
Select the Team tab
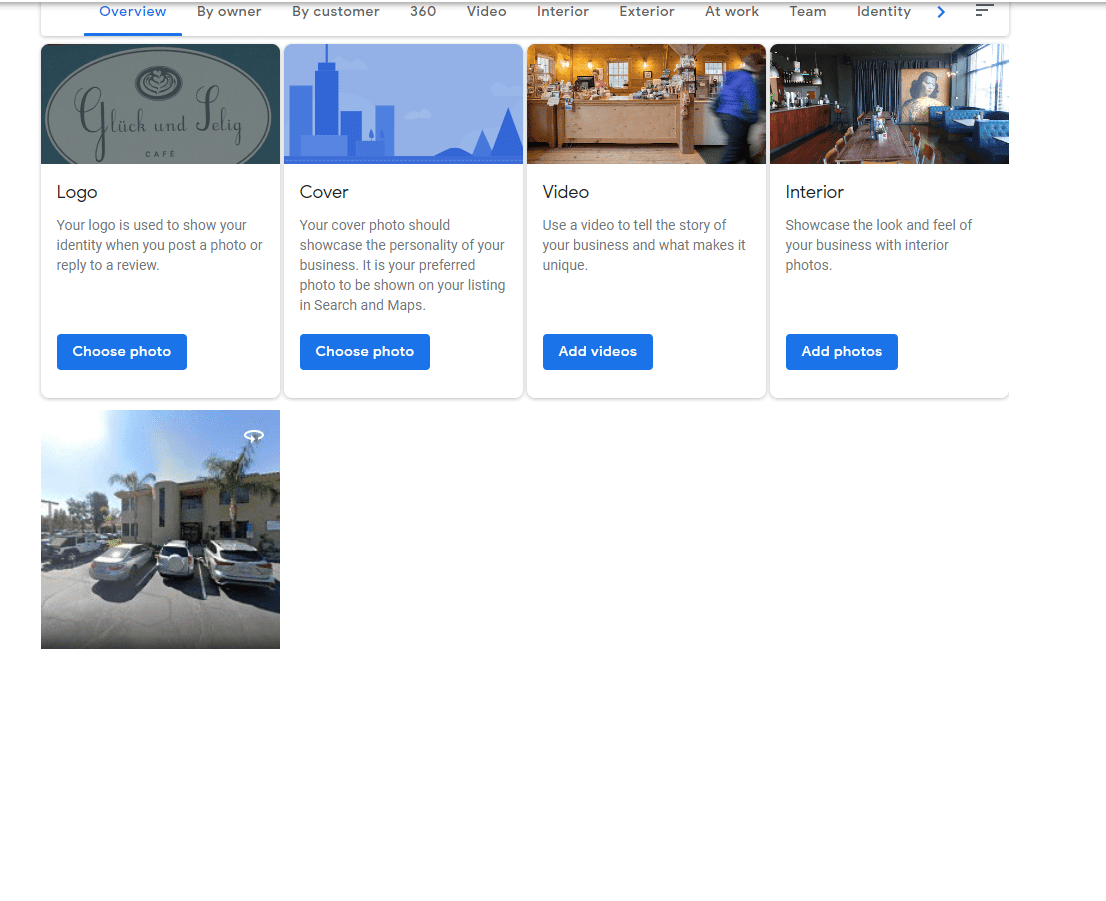[808, 12]
